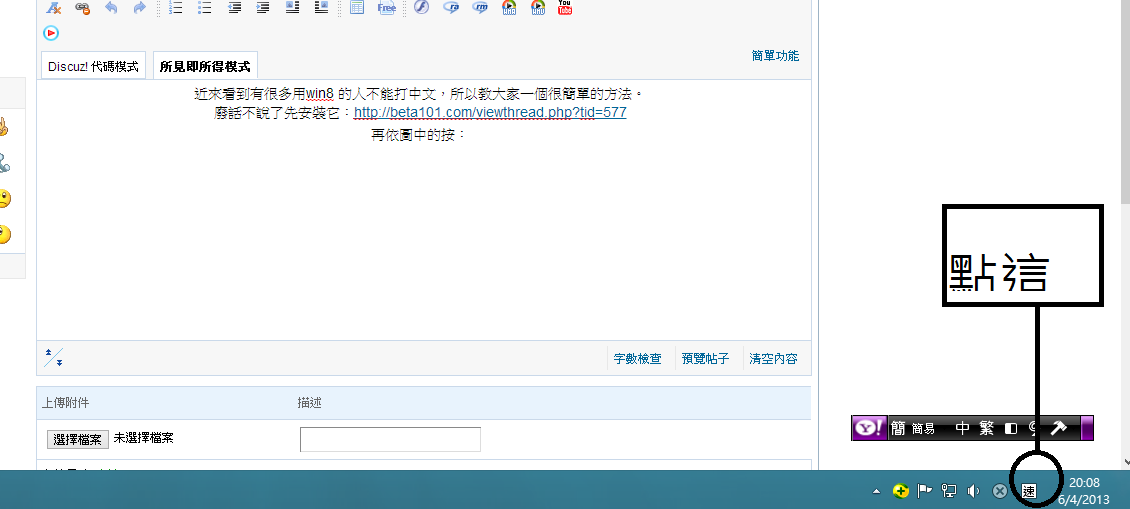Open network tray icon
The image size is (1130, 509).
pos(949,492)
